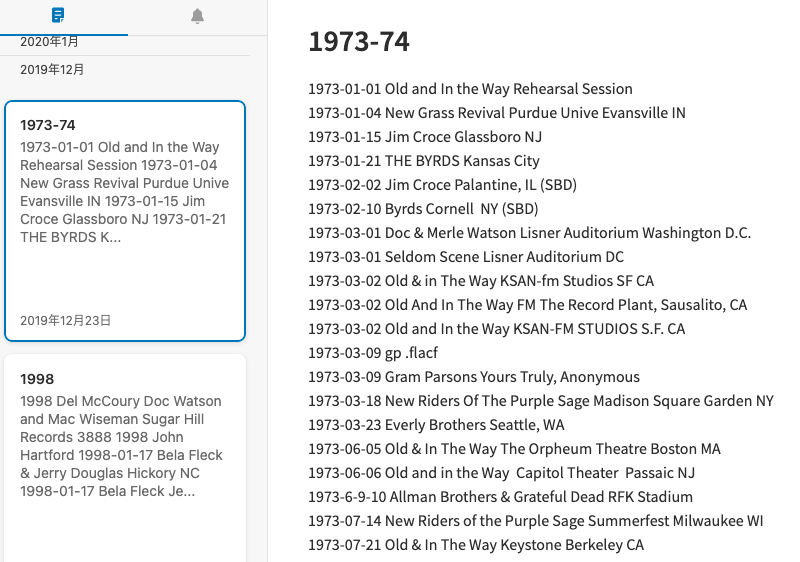Click the 1973-74 card title text

(x=47, y=125)
